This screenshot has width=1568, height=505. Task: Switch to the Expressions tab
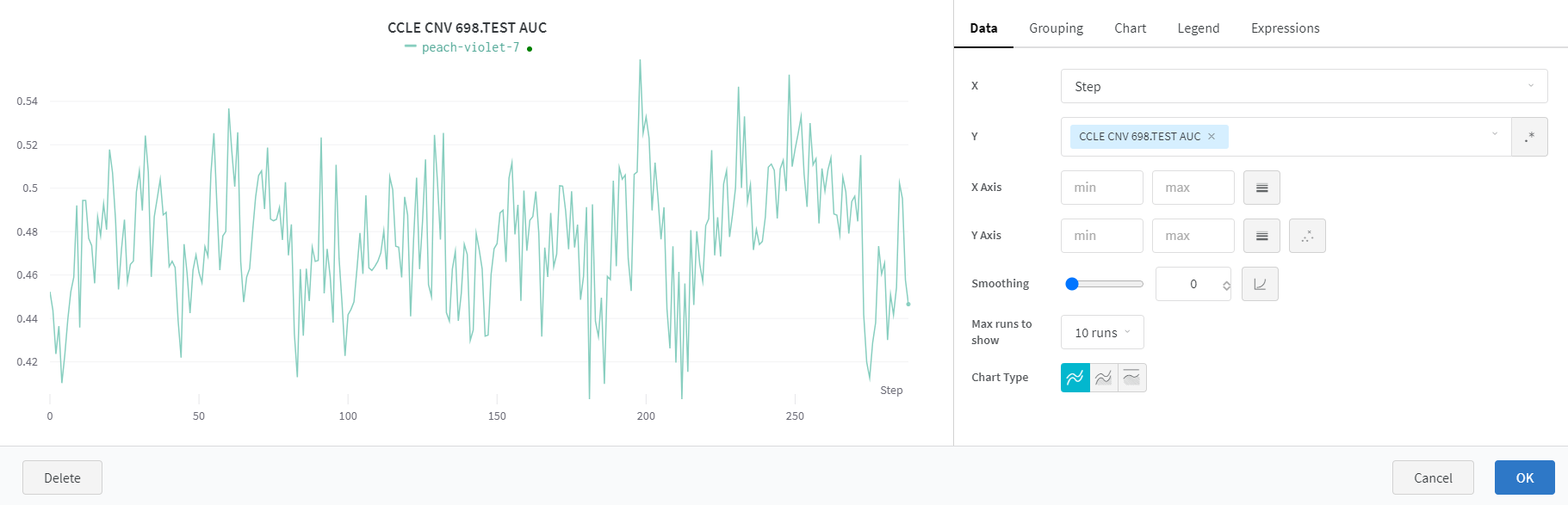[1285, 28]
